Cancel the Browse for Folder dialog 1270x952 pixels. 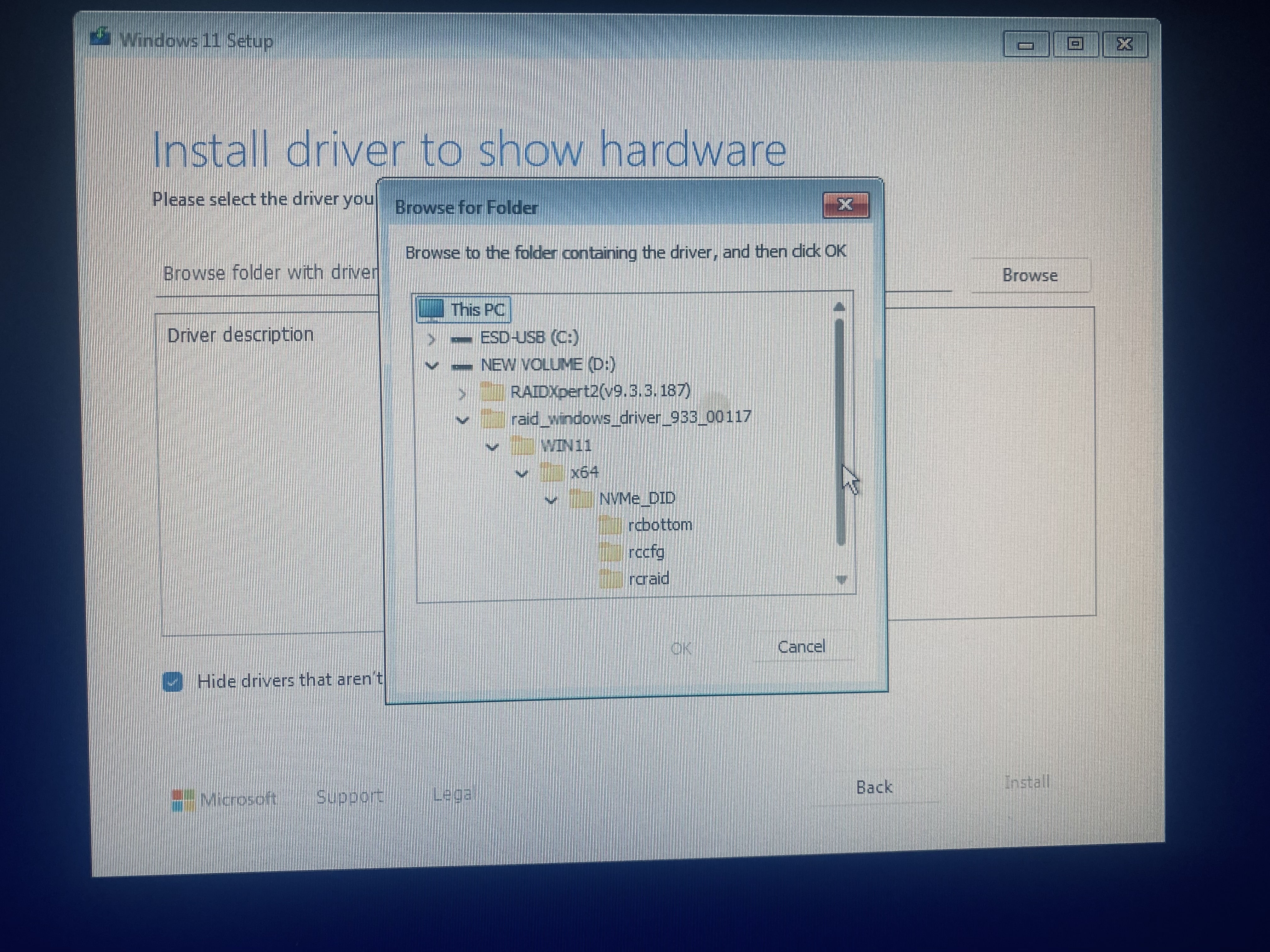click(802, 647)
